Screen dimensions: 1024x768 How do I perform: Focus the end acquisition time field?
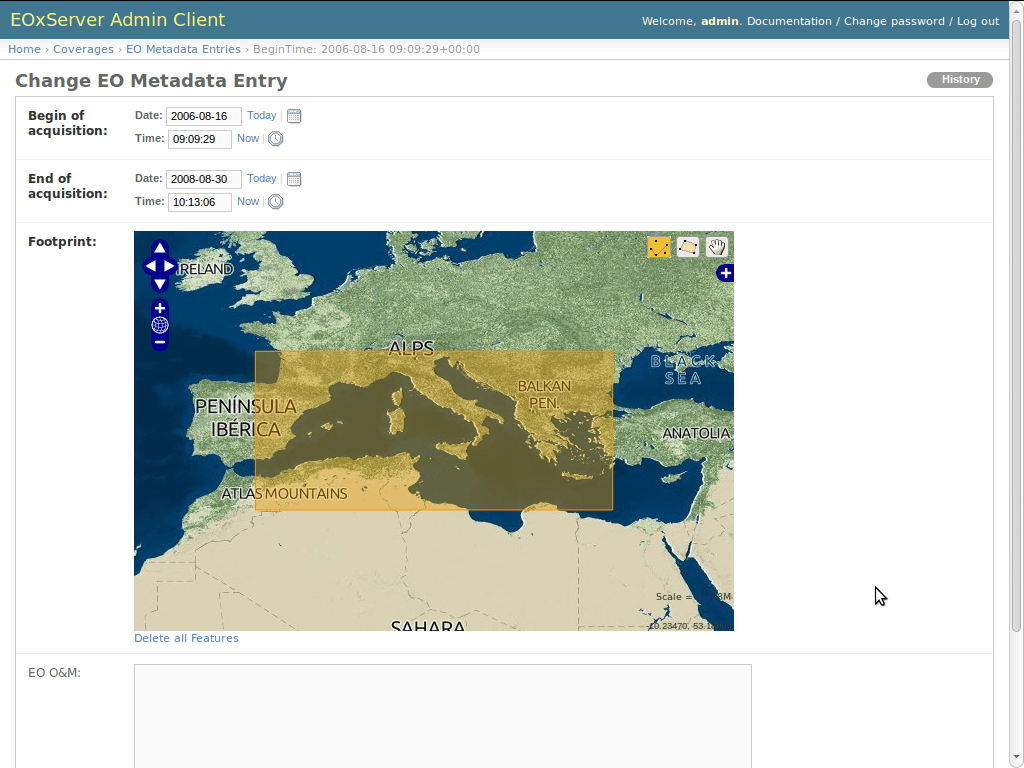[x=199, y=202]
